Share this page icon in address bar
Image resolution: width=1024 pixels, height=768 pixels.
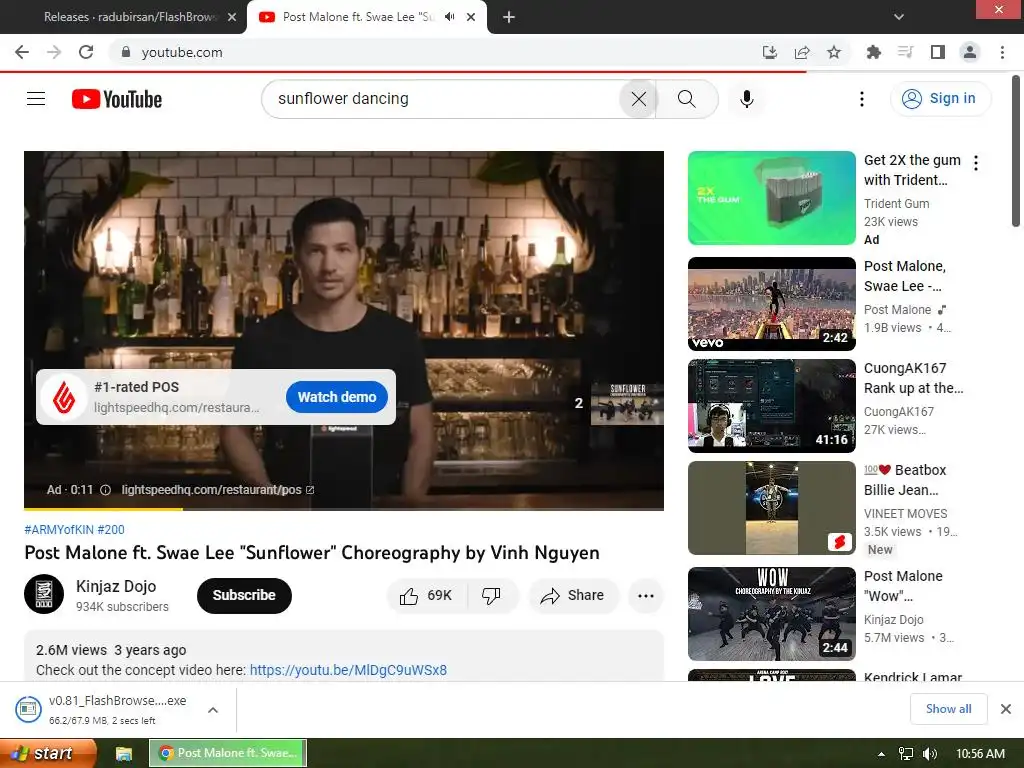(802, 52)
